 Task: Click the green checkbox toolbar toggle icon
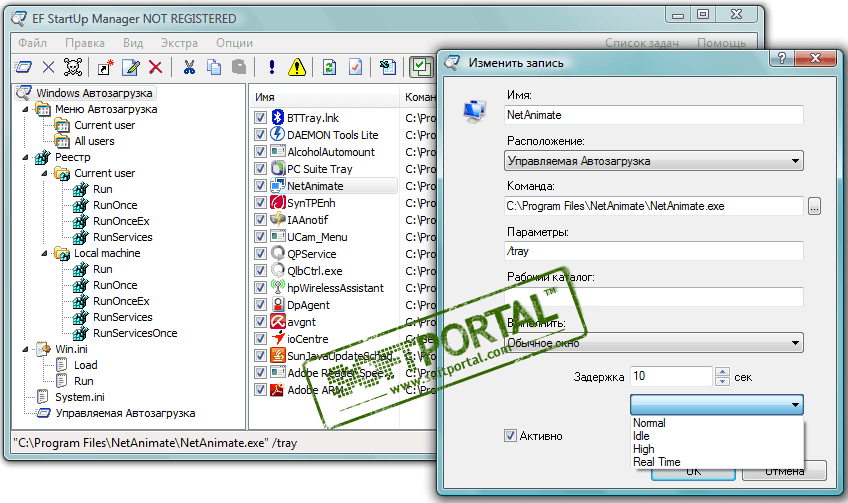(421, 67)
